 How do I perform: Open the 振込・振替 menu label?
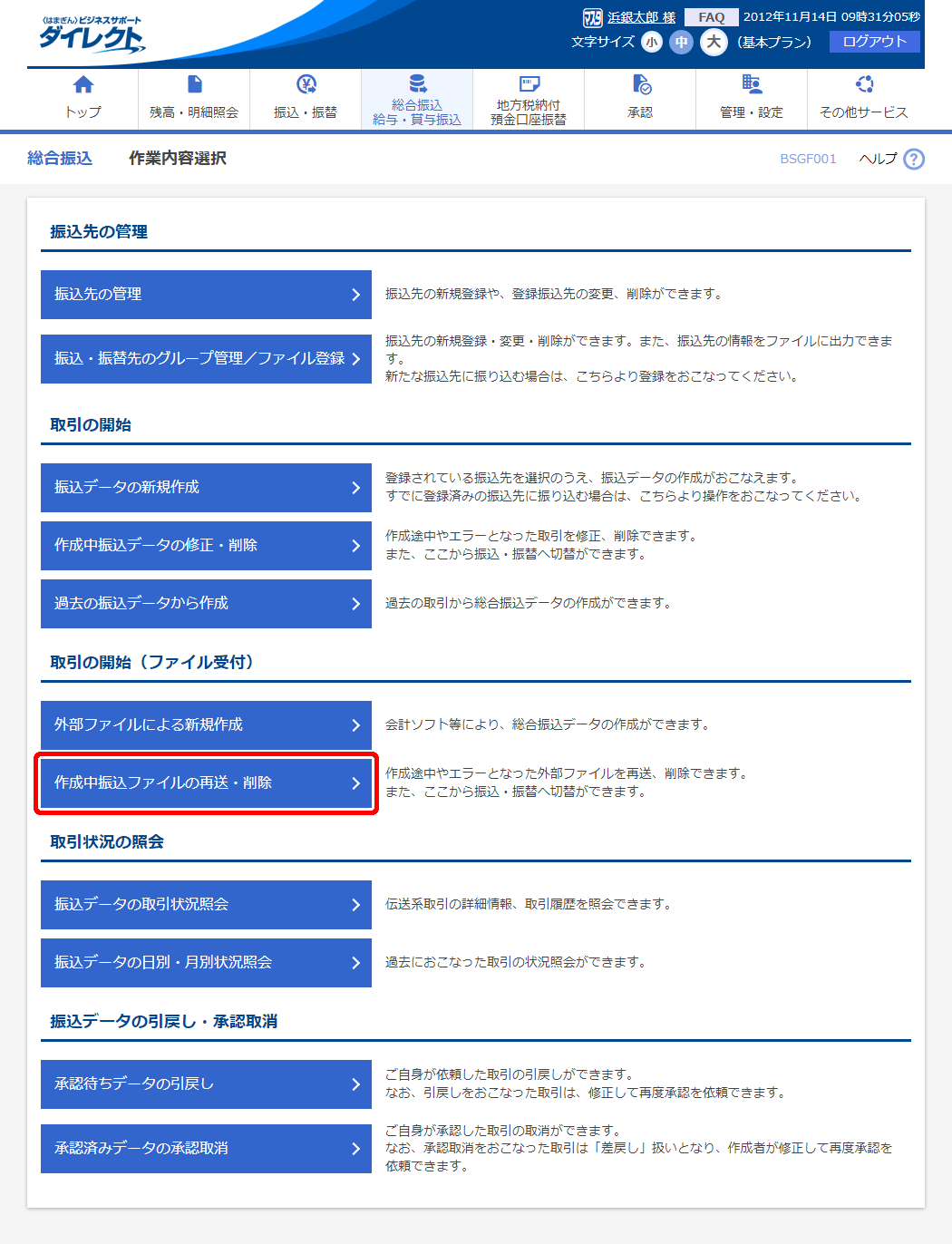pos(306,112)
